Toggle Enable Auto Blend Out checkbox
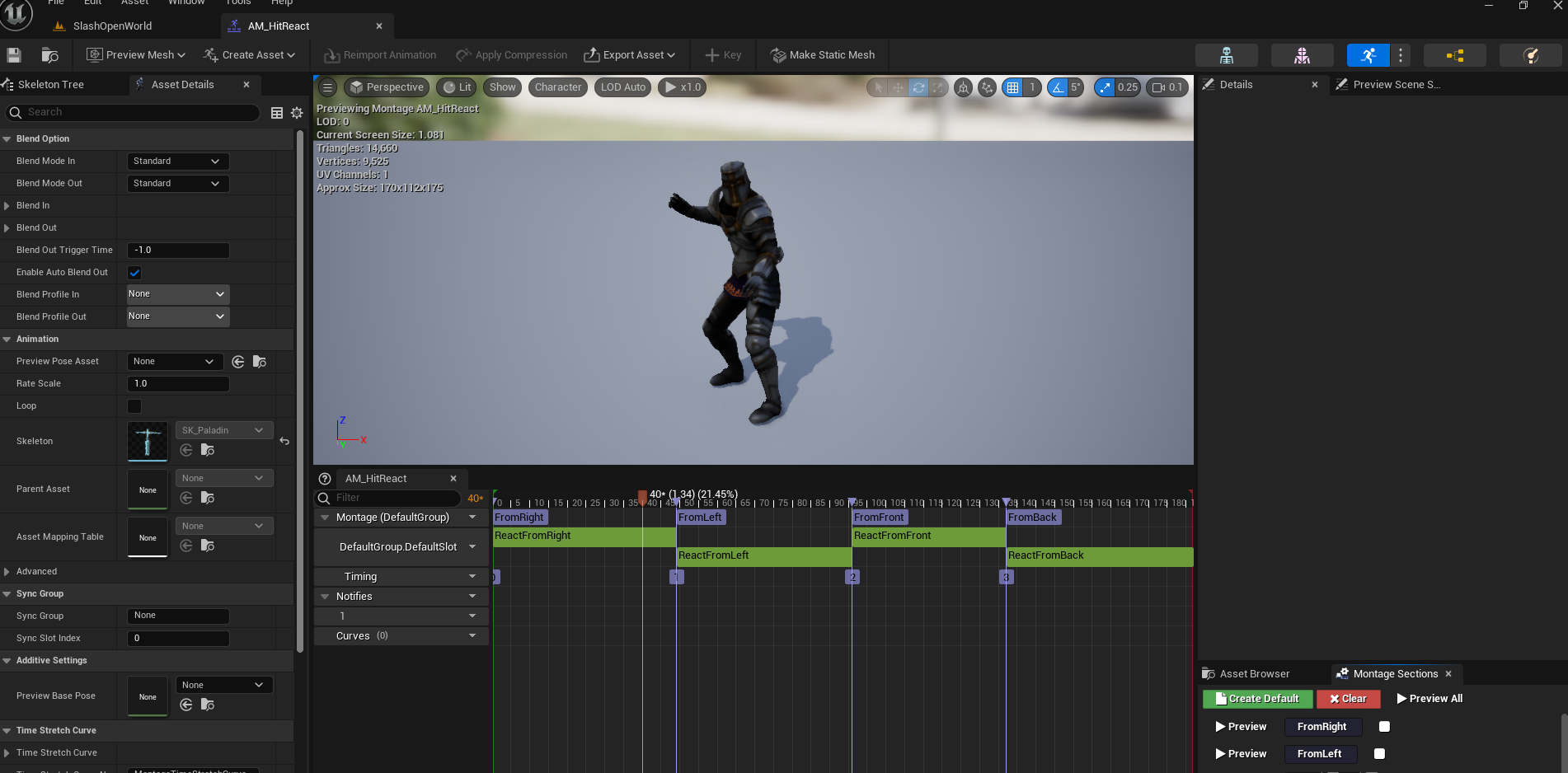Viewport: 1568px width, 773px height. 134,273
